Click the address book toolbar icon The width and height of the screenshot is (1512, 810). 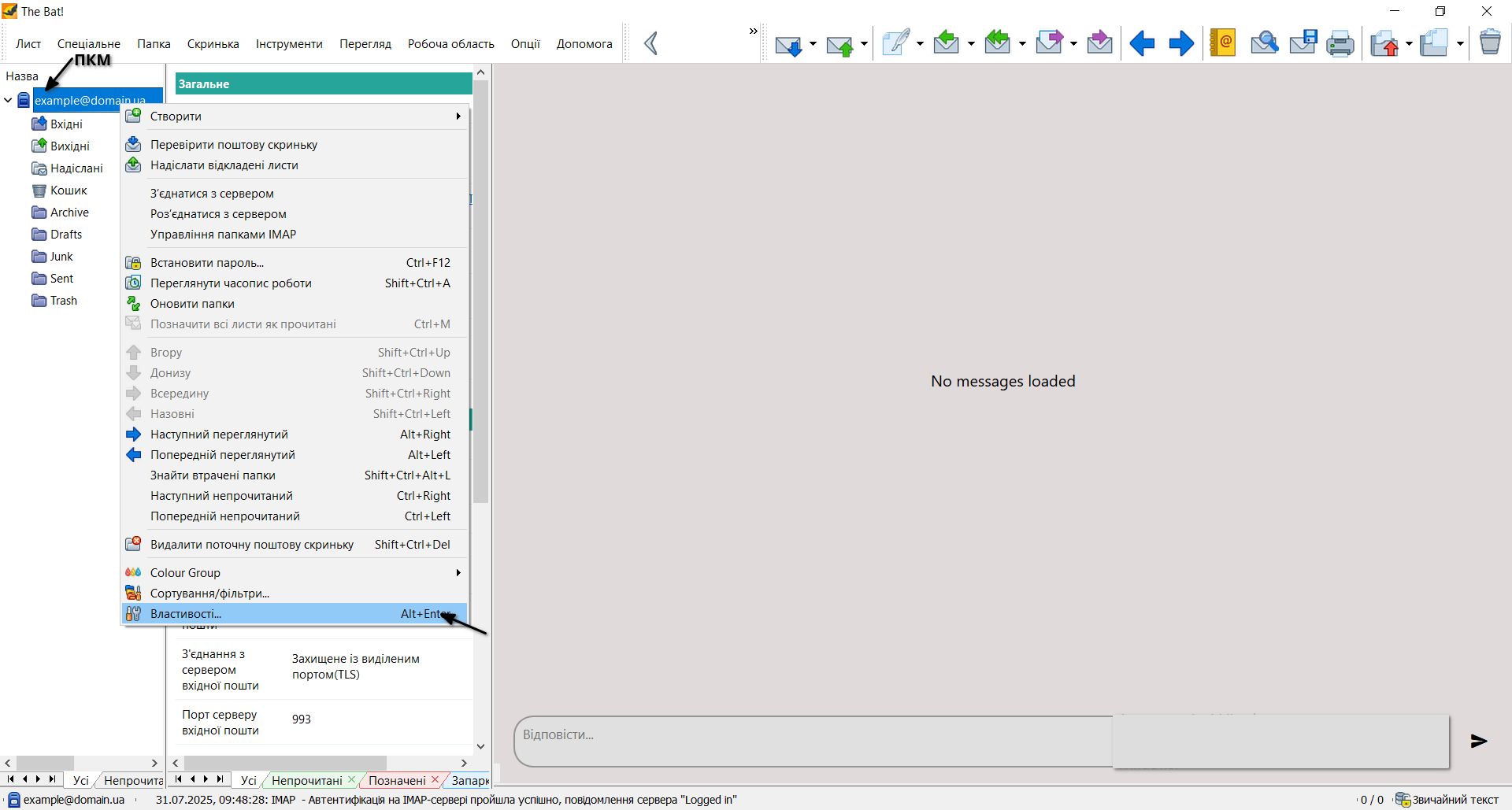click(1222, 43)
